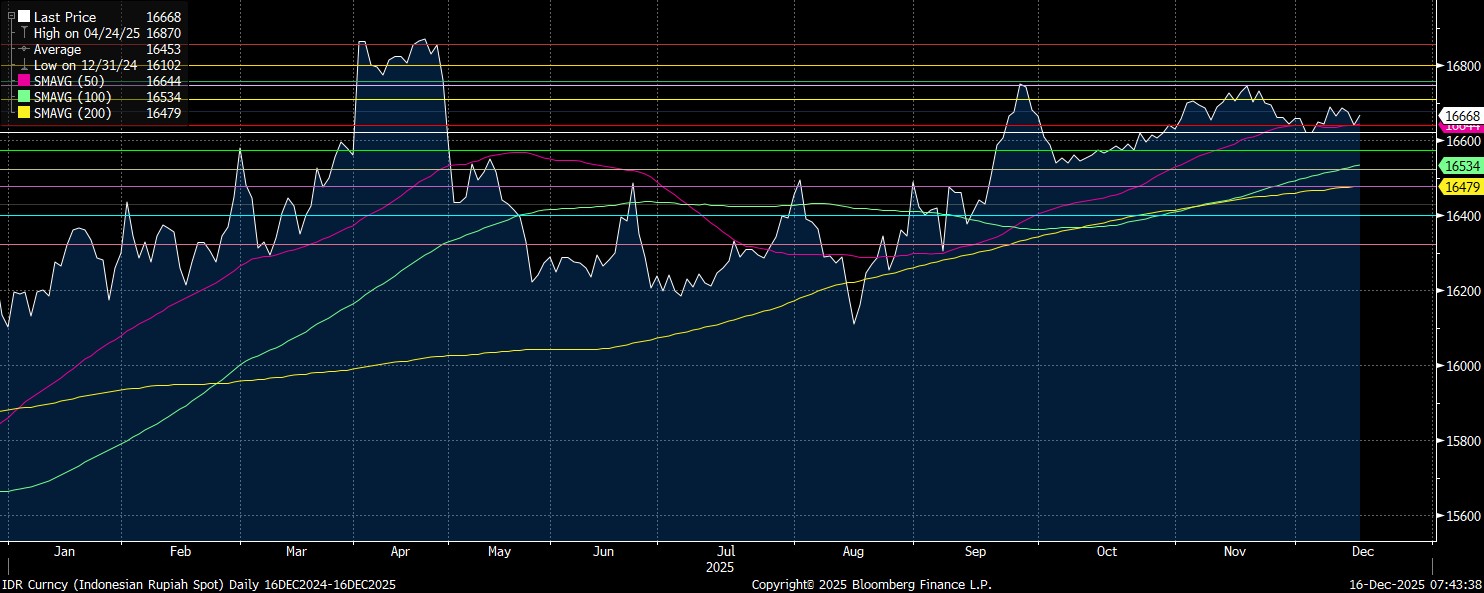The image size is (1484, 593).
Task: Click the white Last Price color swatch
Action: point(24,17)
